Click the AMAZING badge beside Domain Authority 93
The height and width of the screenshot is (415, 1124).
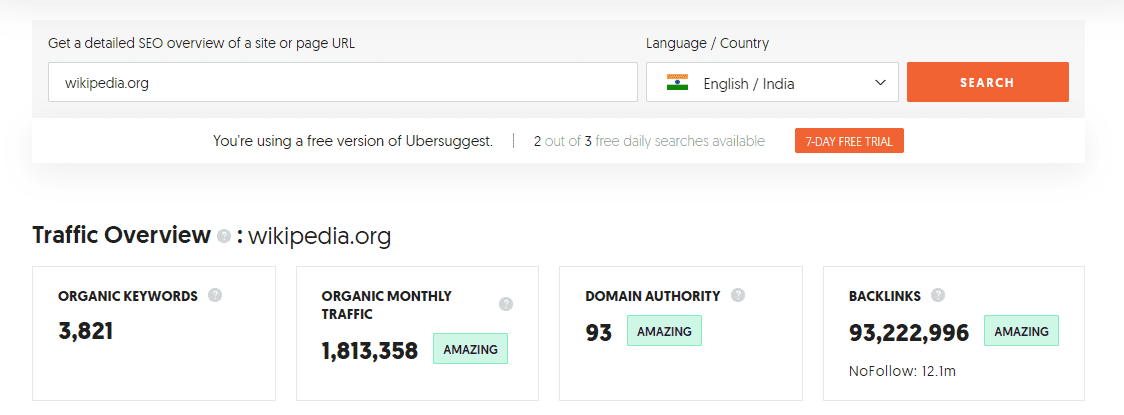(x=664, y=331)
